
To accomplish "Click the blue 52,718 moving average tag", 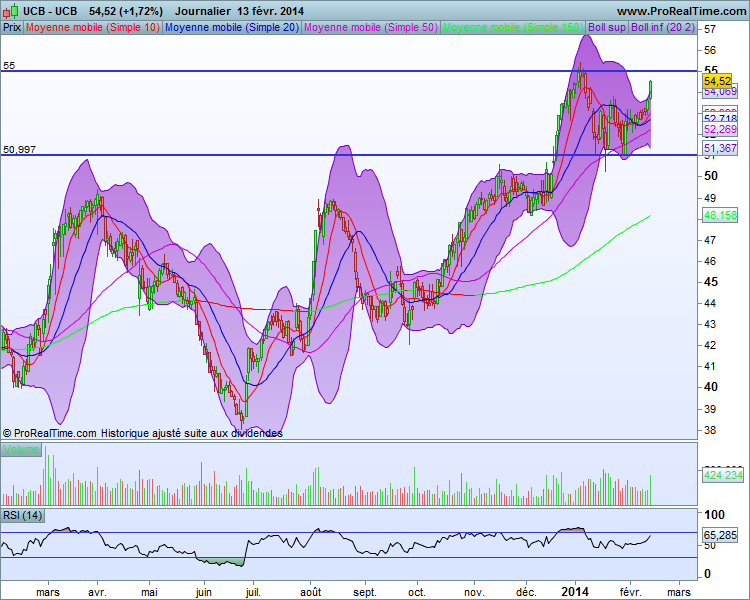I will 720,119.
